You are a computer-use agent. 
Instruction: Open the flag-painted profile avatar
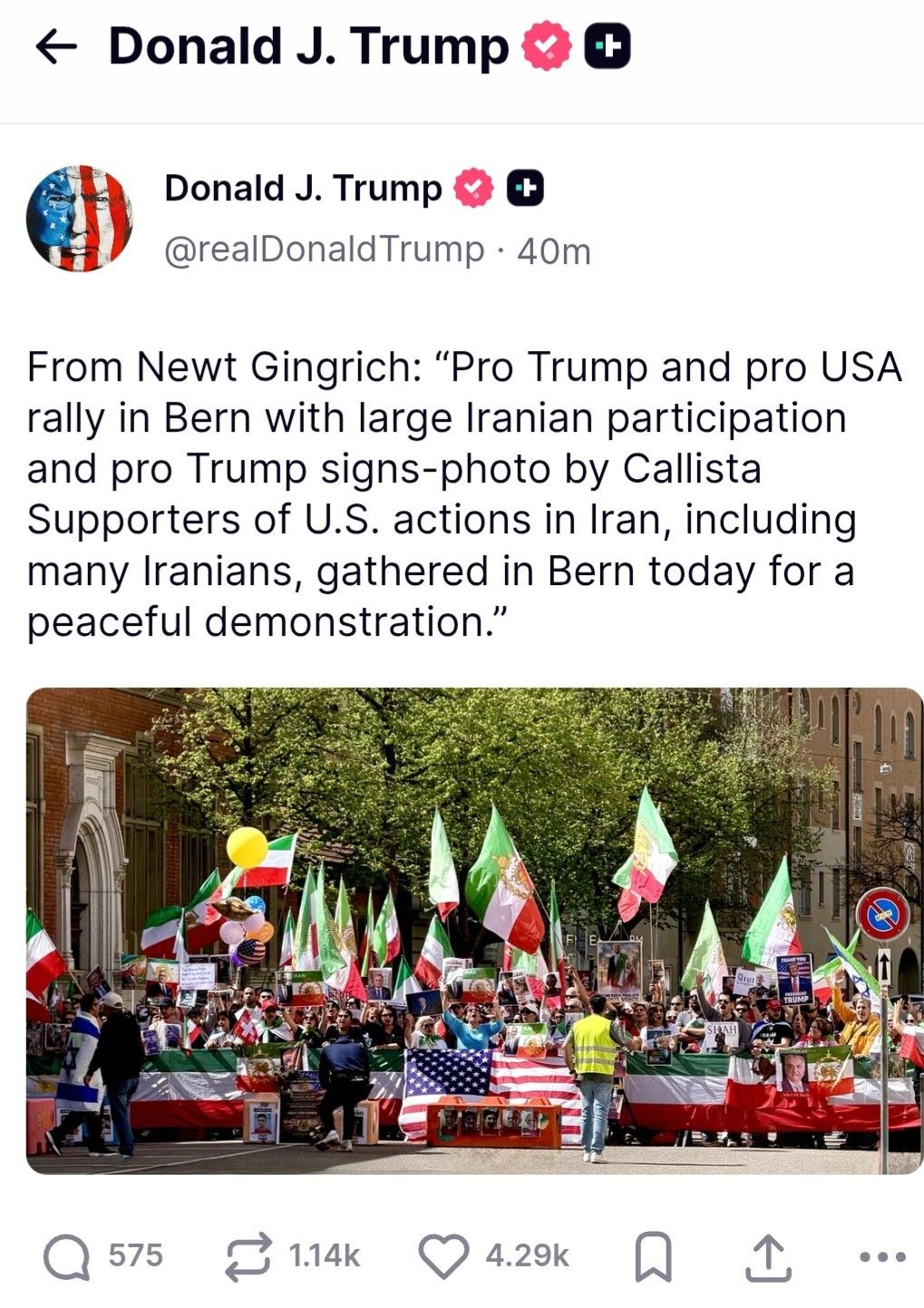coord(80,219)
